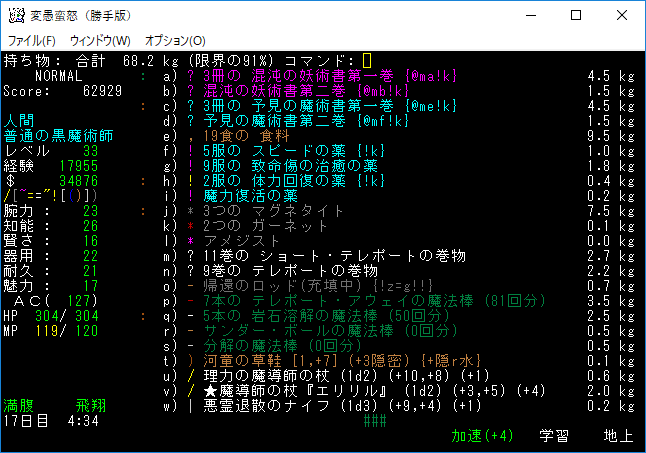The height and width of the screenshot is (453, 646).
Task: Click the 学習 status indicator
Action: tap(555, 437)
